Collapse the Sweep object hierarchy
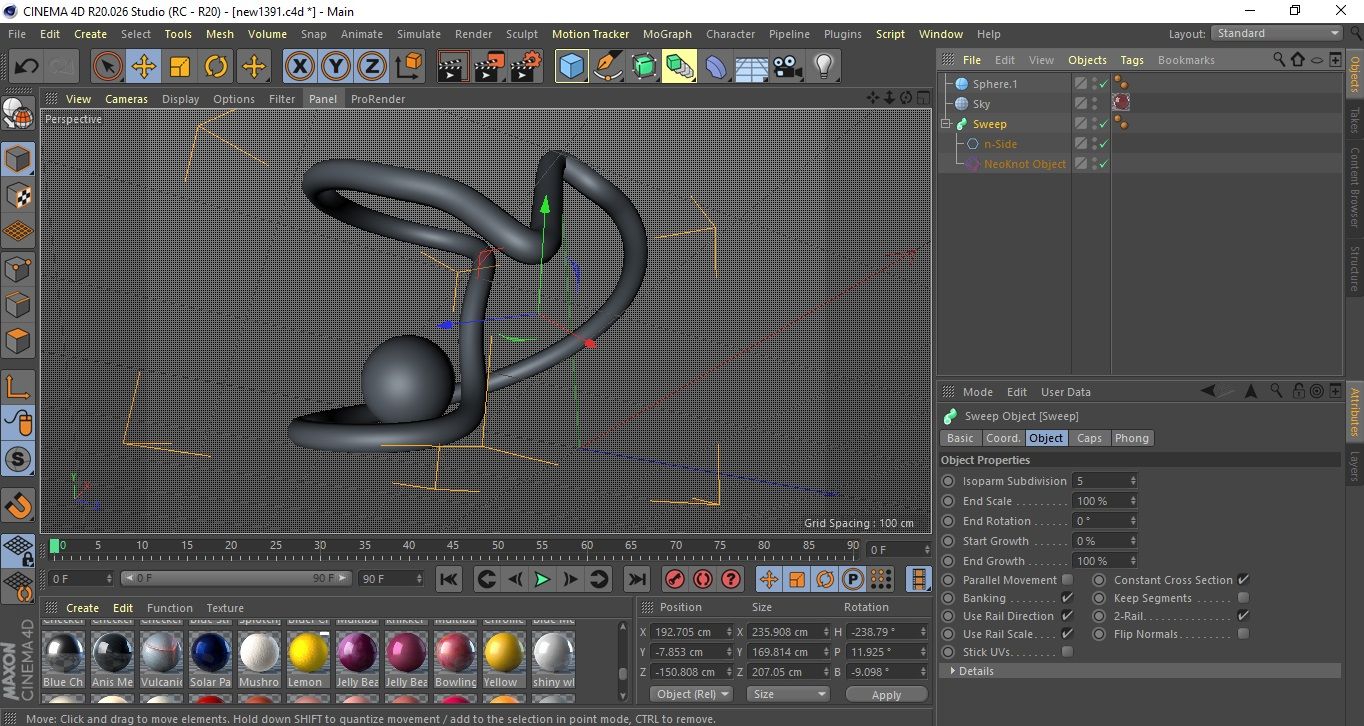This screenshot has height=726, width=1364. pyautogui.click(x=947, y=124)
